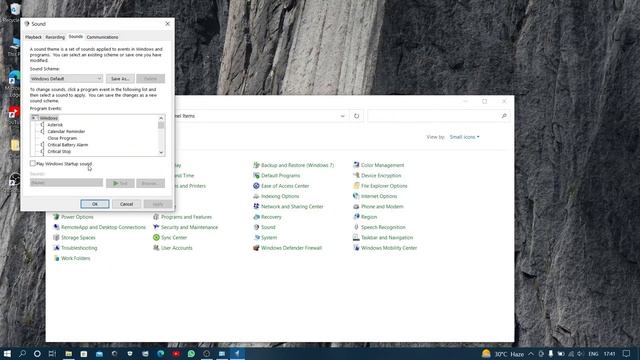The width and height of the screenshot is (640, 360).
Task: Open Microsoft Edge from the taskbar
Action: pyautogui.click(x=160, y=353)
